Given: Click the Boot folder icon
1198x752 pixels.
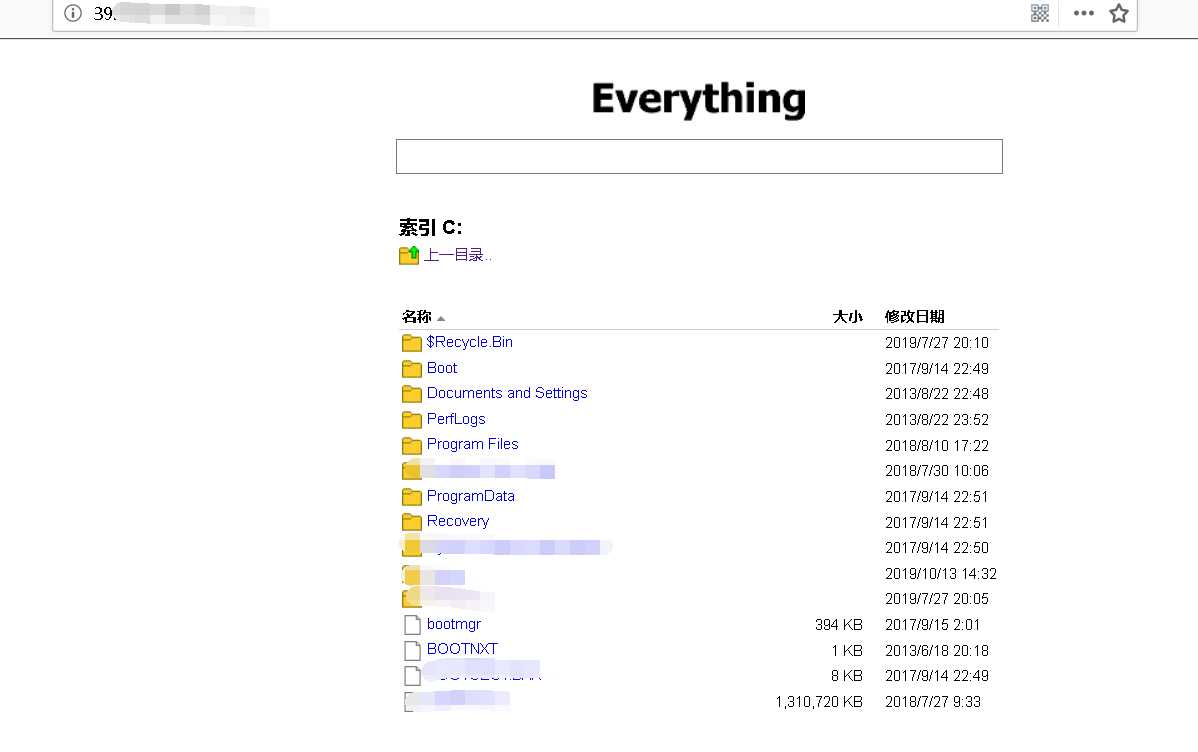Looking at the screenshot, I should tap(412, 368).
